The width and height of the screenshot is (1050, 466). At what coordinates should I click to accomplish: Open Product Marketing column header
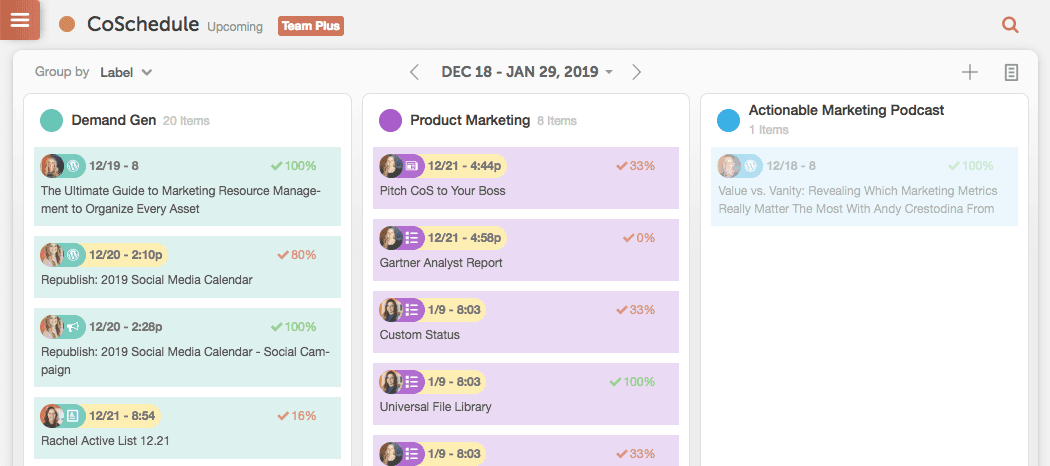point(470,121)
